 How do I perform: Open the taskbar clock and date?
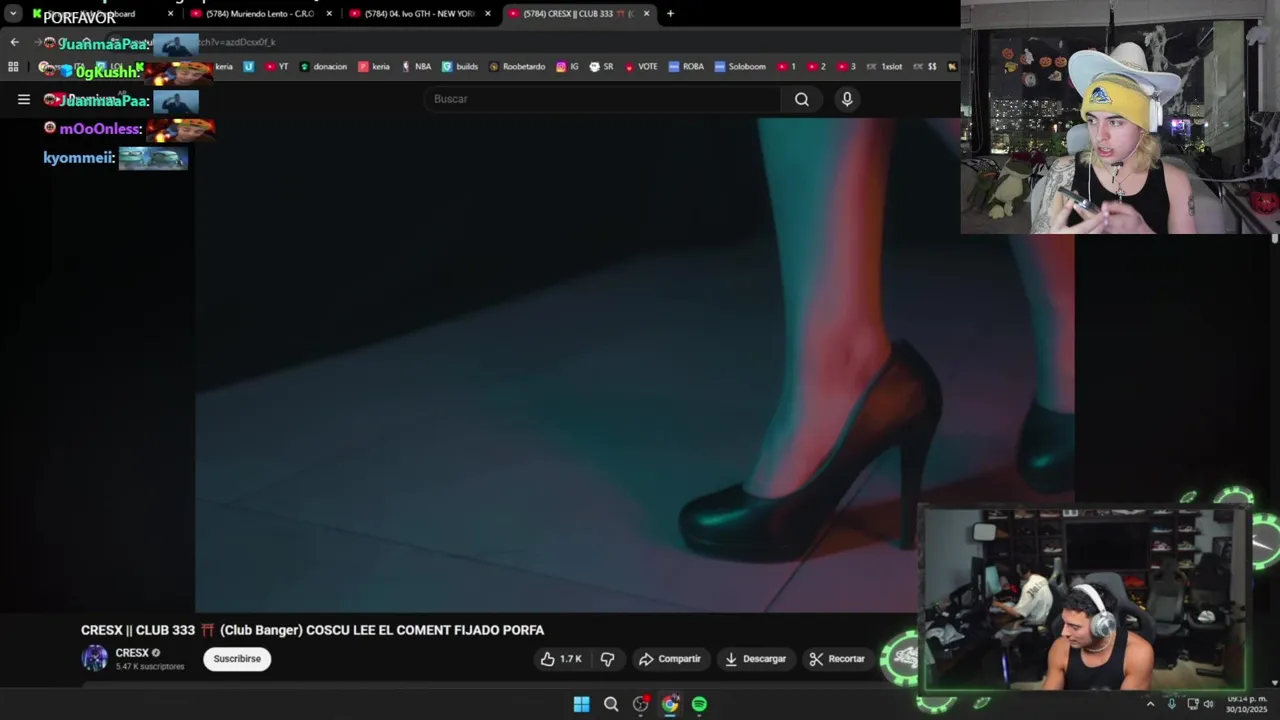tap(1246, 704)
